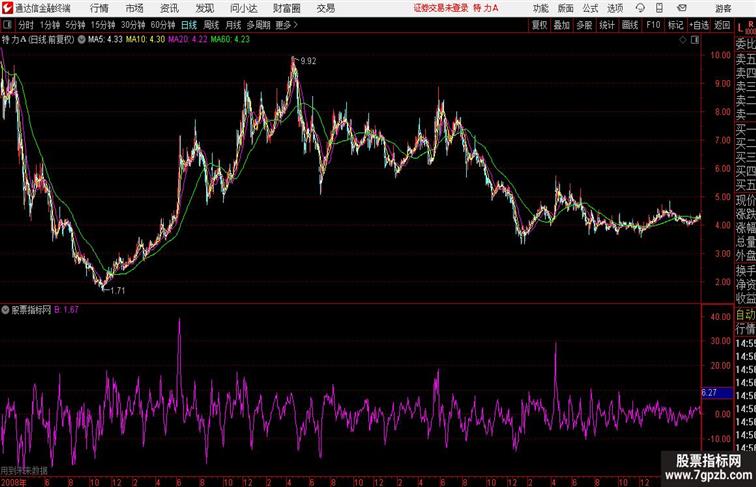This screenshot has height=487, width=756.
Task: Click the 证券交易未登录 login status link
Action: 441,8
